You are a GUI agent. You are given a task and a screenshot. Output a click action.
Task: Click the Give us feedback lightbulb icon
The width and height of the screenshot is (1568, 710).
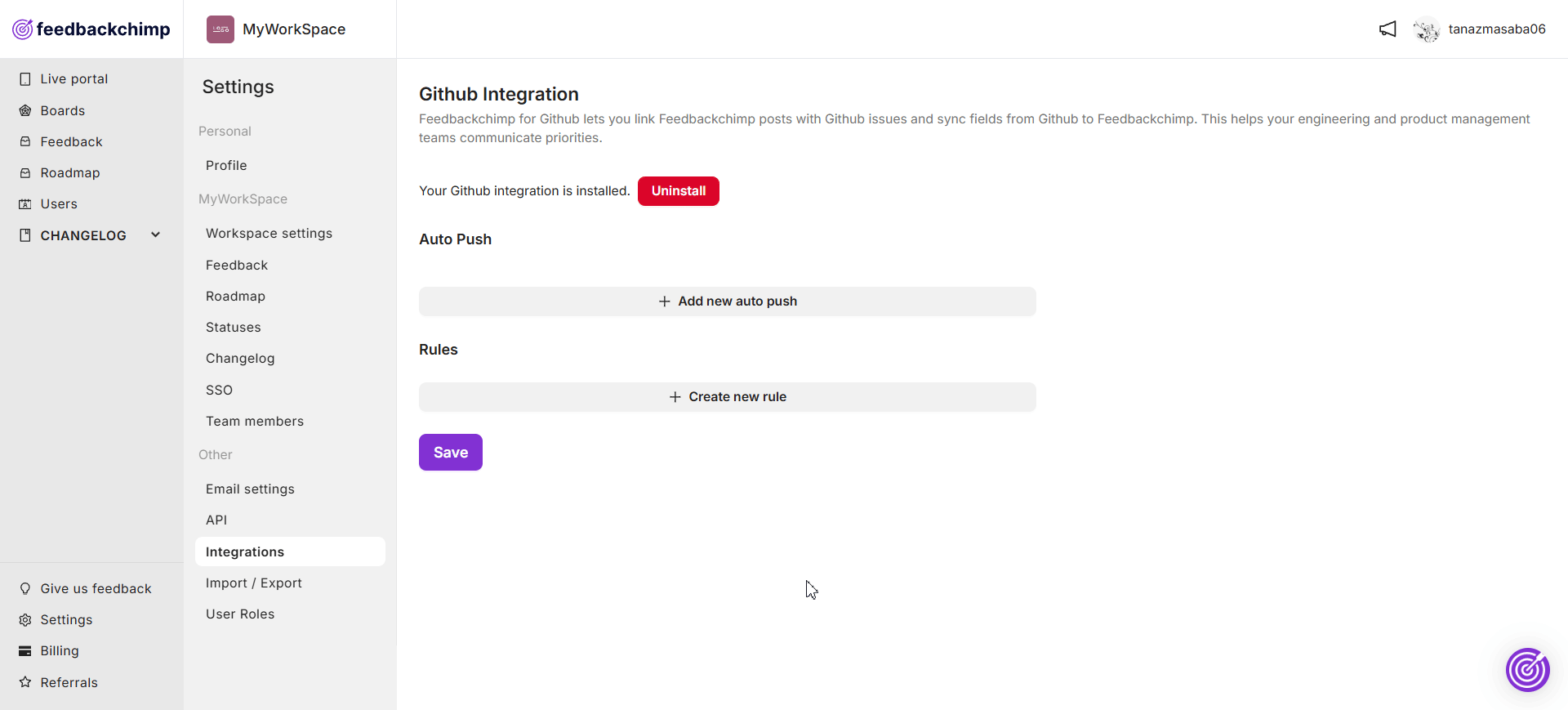25,588
